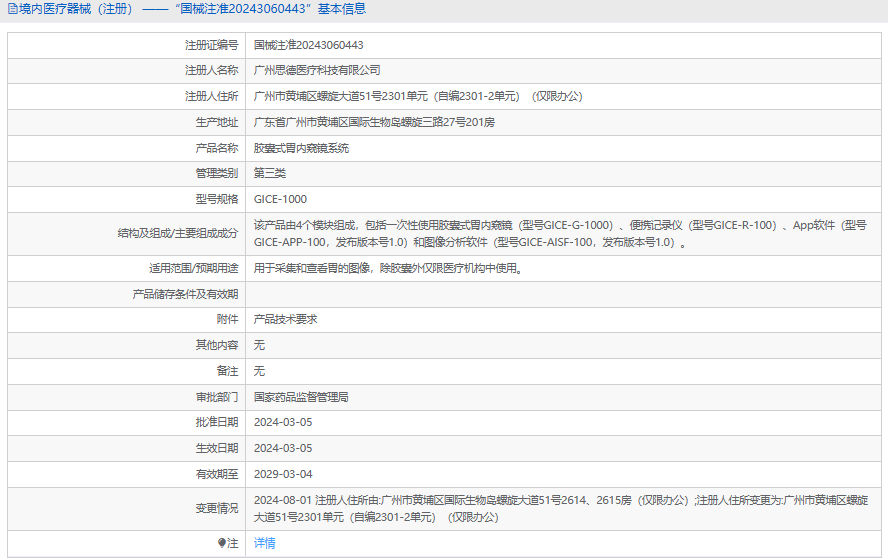Click the date in 生效日期 row
888x560 pixels.
283,448
